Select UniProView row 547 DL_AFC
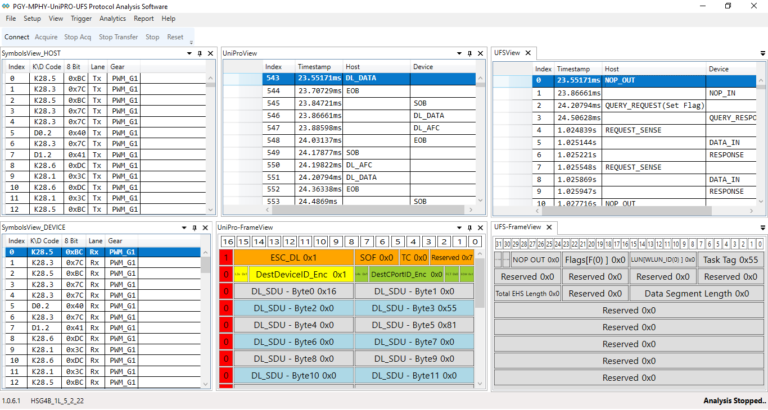Viewport: 768px width, 410px height. (369, 128)
